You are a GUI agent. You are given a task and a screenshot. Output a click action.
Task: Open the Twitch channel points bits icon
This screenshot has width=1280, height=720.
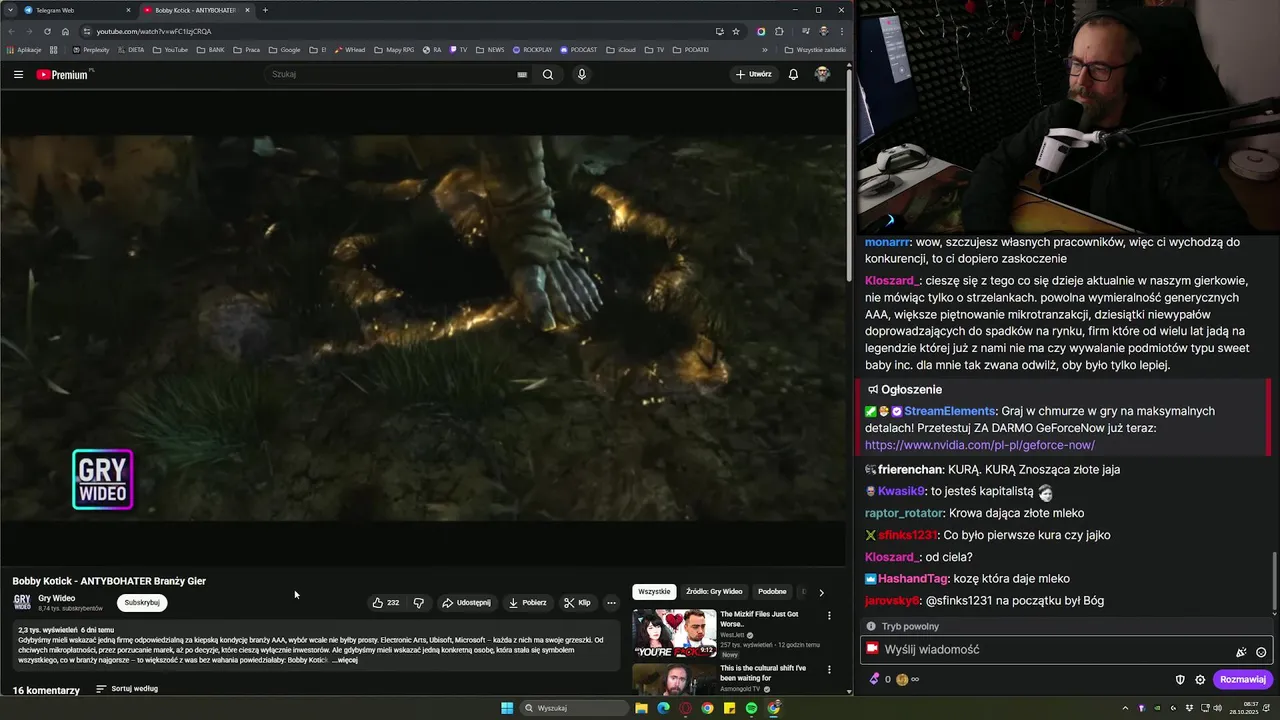coord(875,679)
